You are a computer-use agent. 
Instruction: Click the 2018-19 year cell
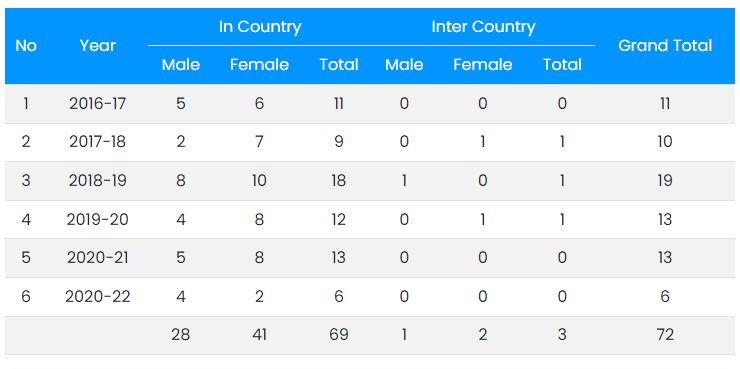pyautogui.click(x=98, y=181)
